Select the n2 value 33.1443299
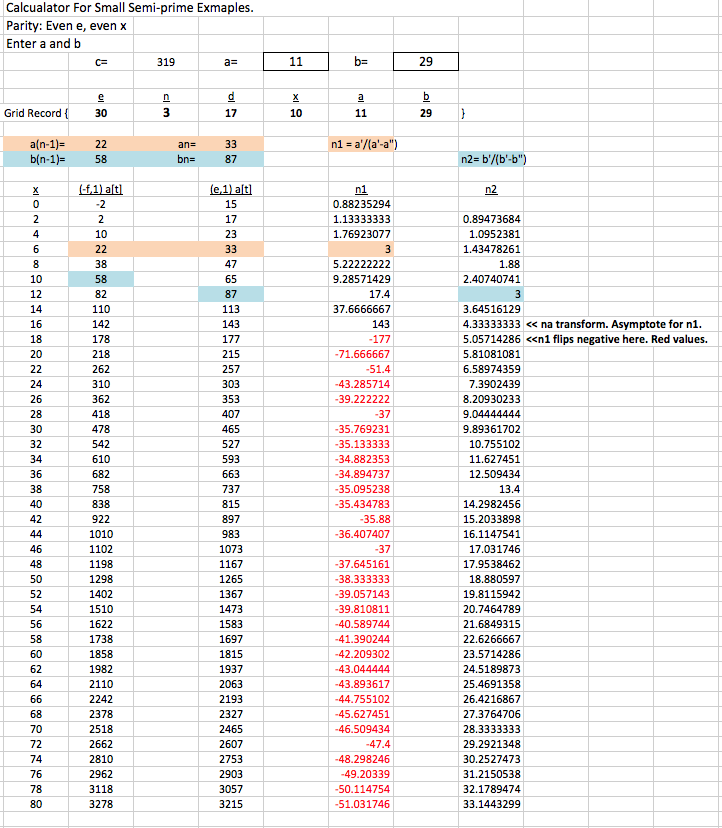722x828 pixels. coord(491,804)
